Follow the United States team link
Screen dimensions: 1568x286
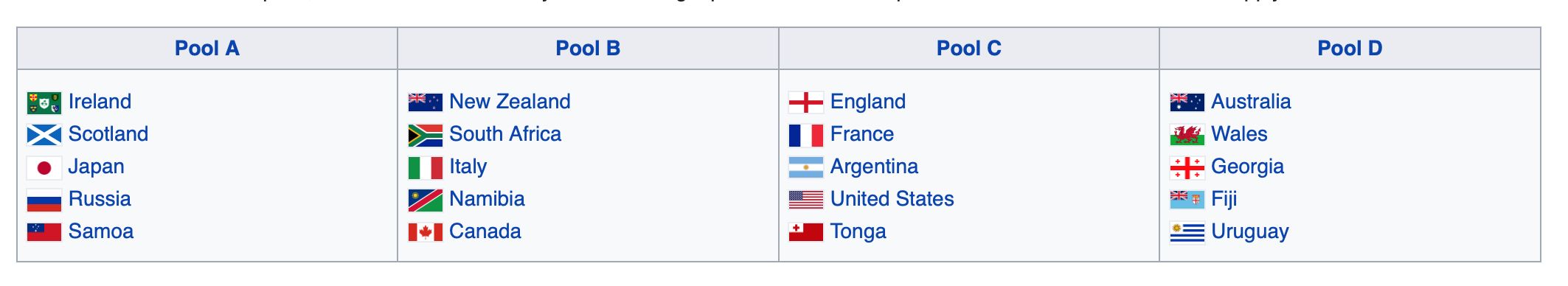click(892, 199)
